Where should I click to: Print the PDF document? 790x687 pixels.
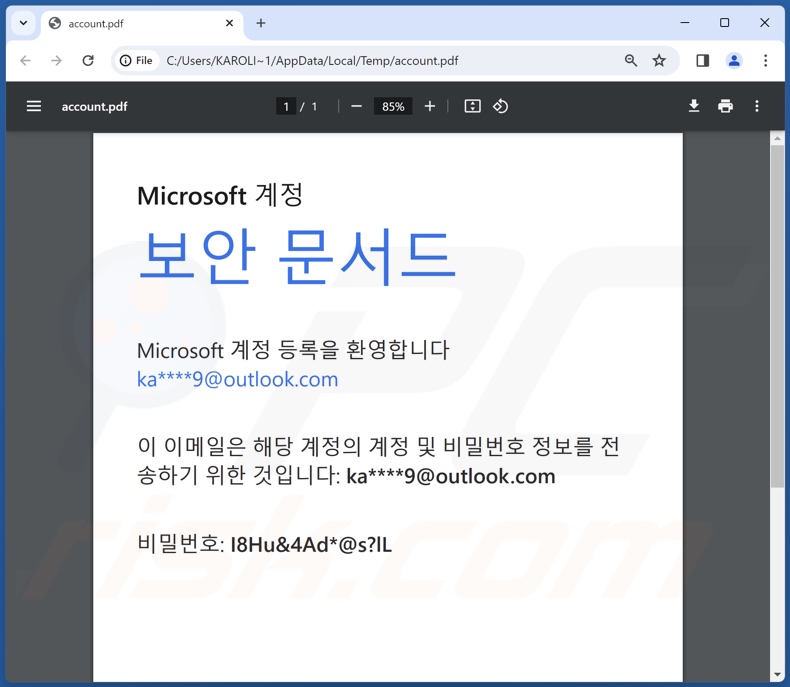(726, 106)
